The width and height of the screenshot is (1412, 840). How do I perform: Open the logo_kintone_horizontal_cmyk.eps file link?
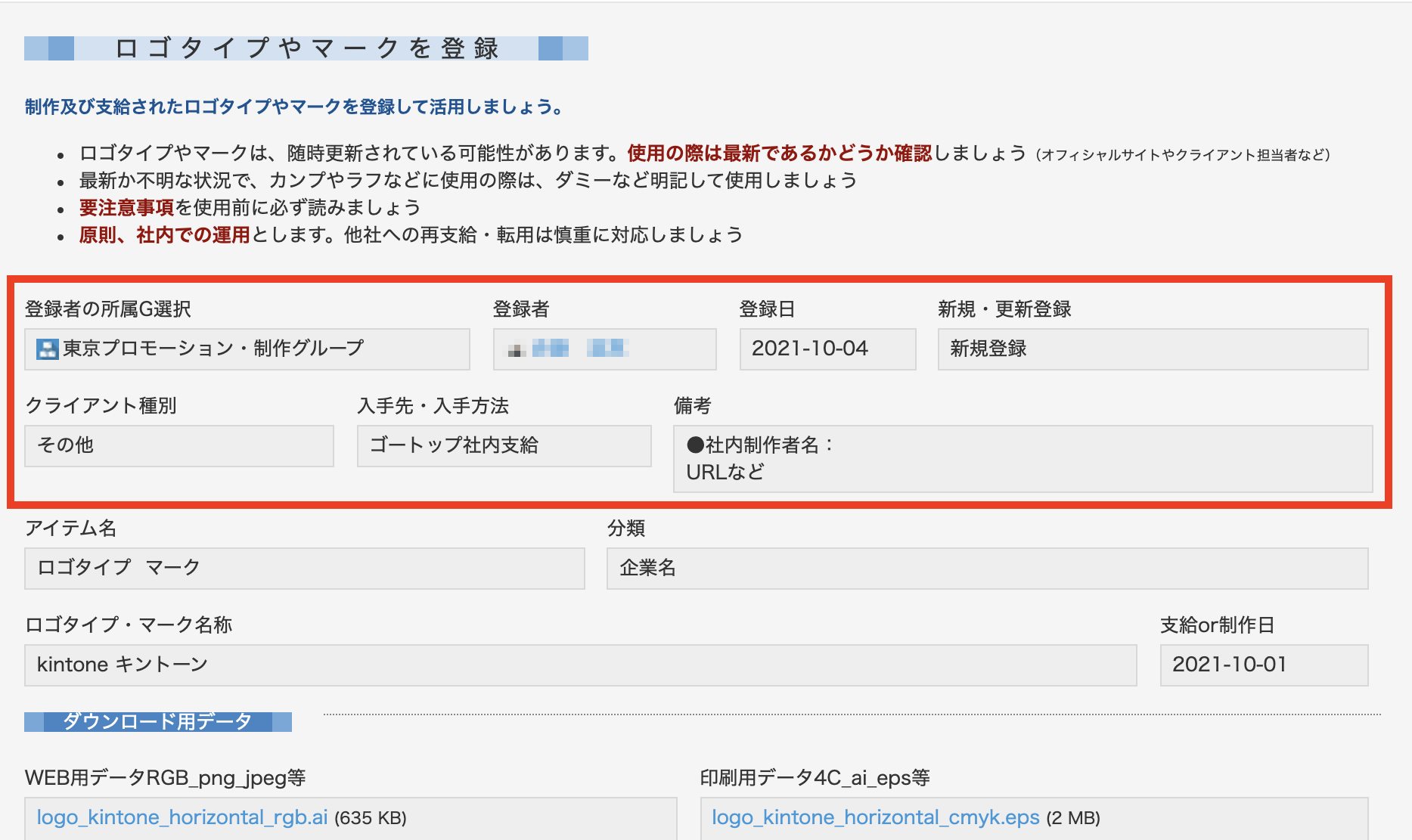coord(876,817)
